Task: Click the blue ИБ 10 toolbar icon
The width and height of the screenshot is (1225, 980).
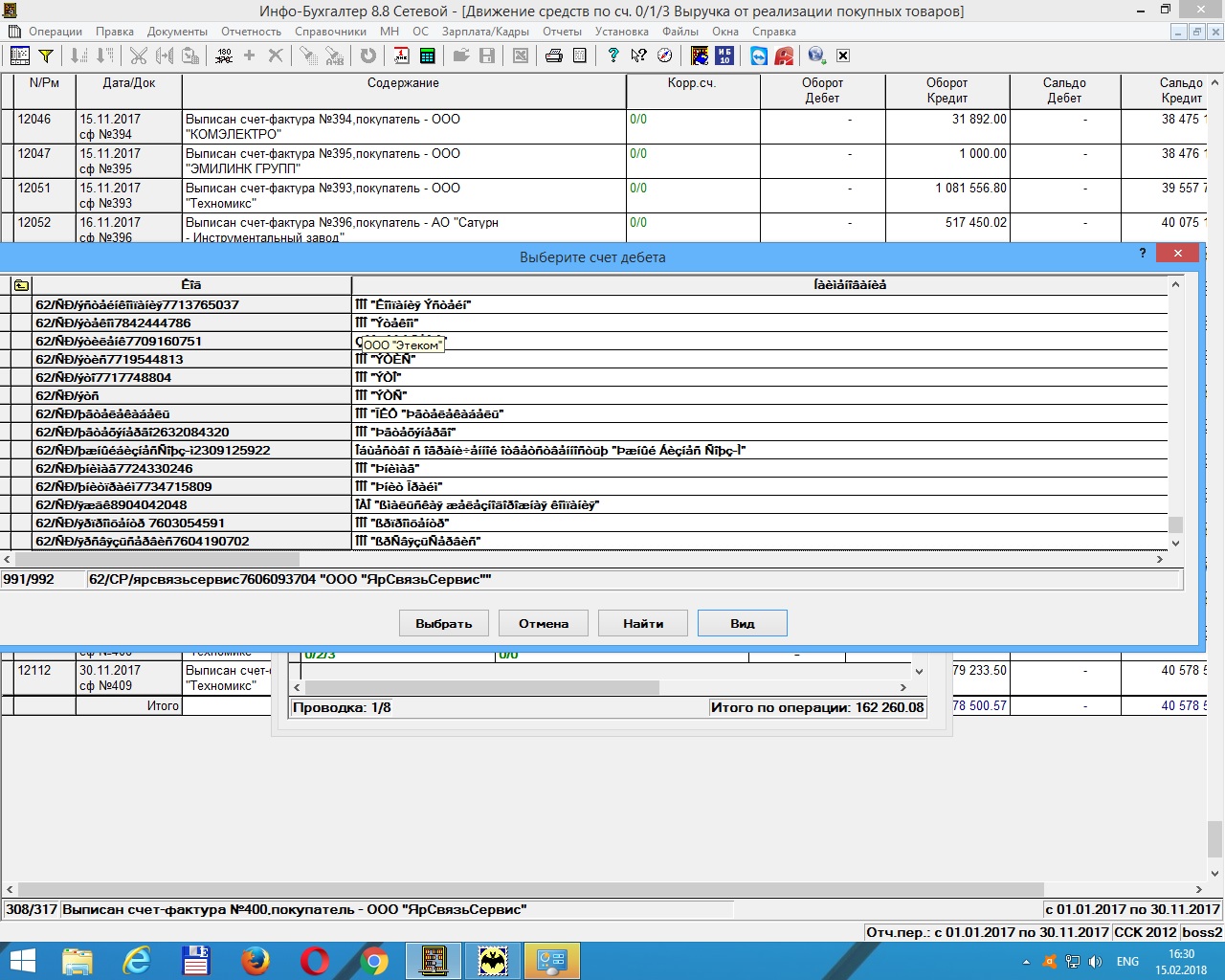Action: 724,56
